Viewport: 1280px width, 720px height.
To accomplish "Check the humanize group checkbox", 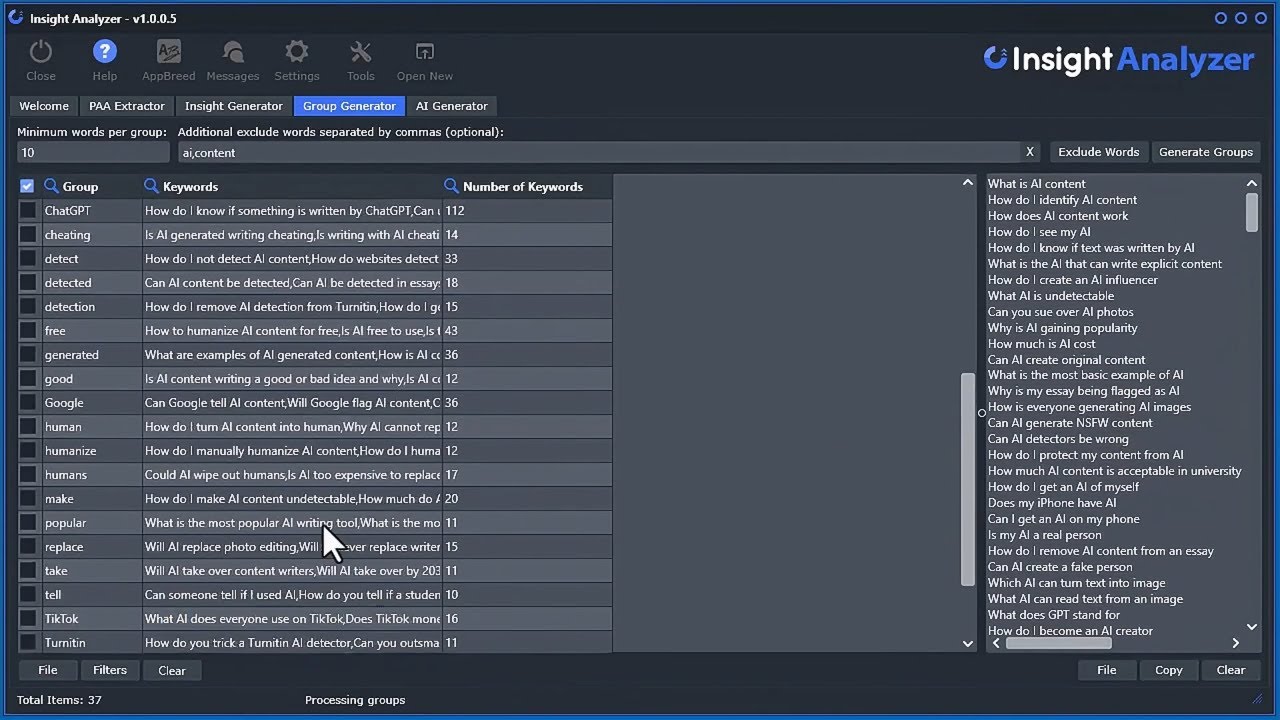I will point(27,451).
